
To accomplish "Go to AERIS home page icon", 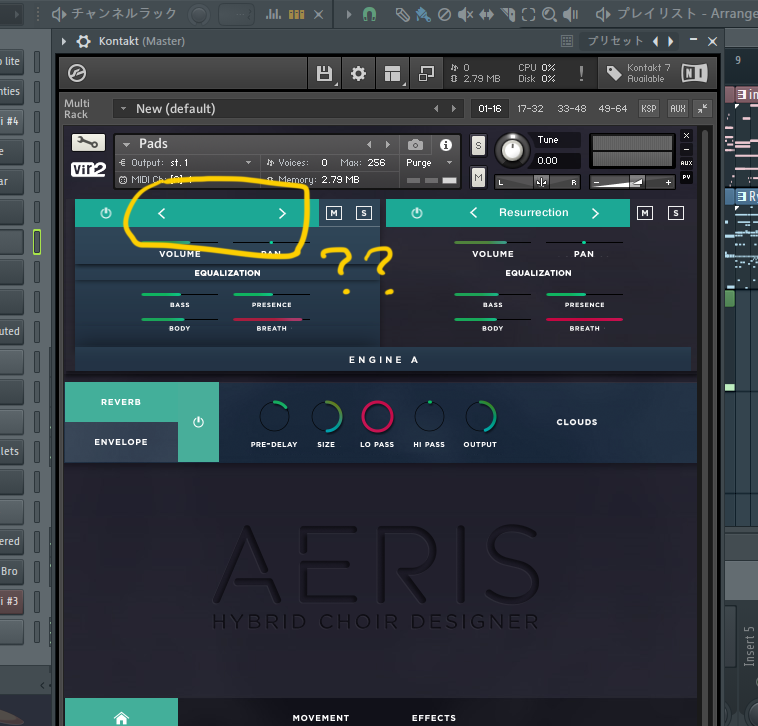I will [121, 717].
